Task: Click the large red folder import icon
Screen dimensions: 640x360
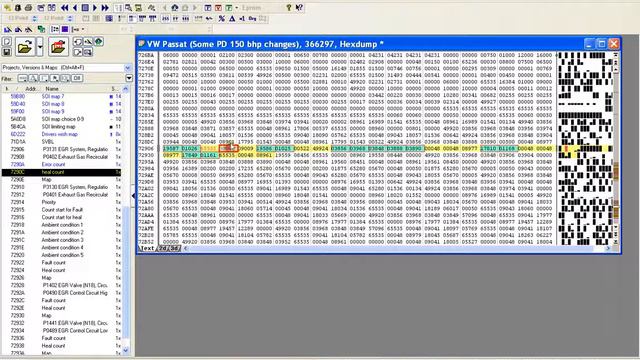Action: 58,47
